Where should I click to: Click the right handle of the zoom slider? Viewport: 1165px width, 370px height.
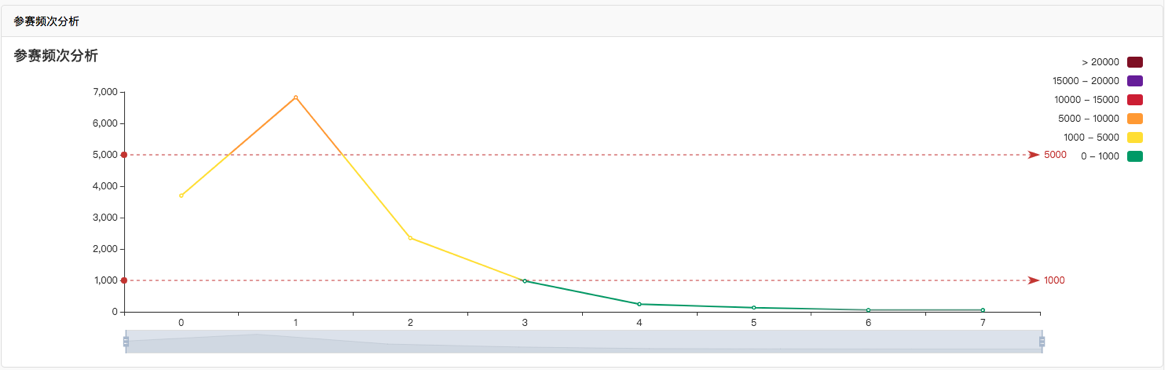[1042, 341]
